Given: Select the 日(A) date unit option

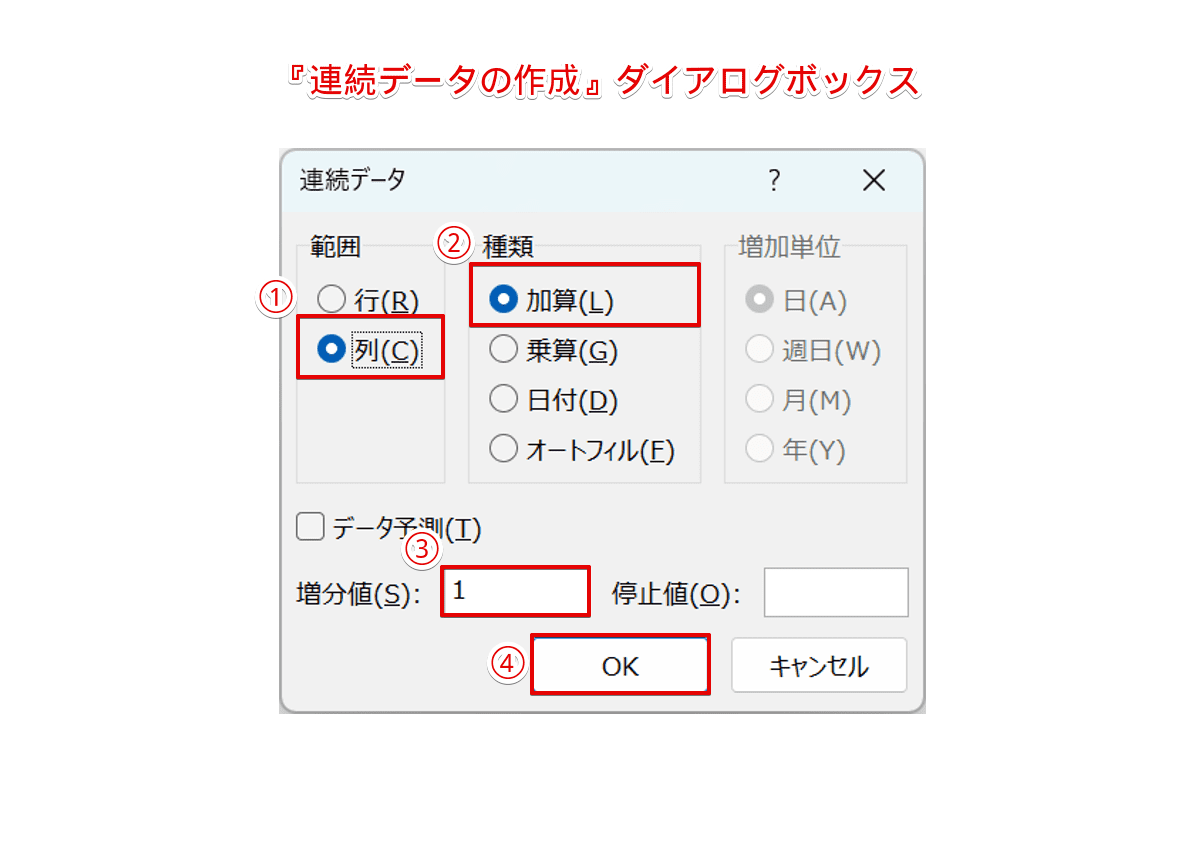Looking at the screenshot, I should (x=760, y=300).
